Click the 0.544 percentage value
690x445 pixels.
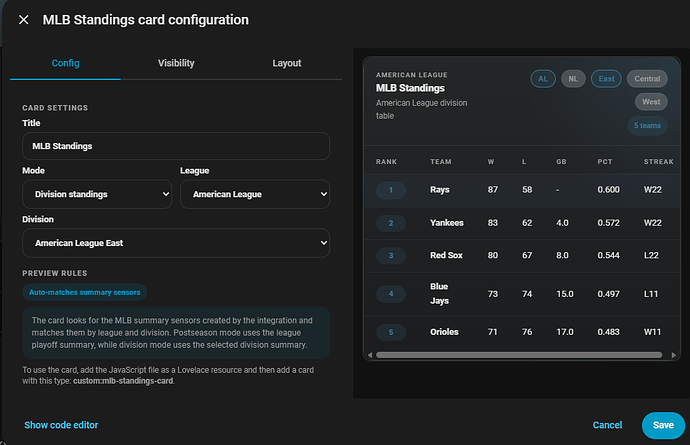click(608, 255)
